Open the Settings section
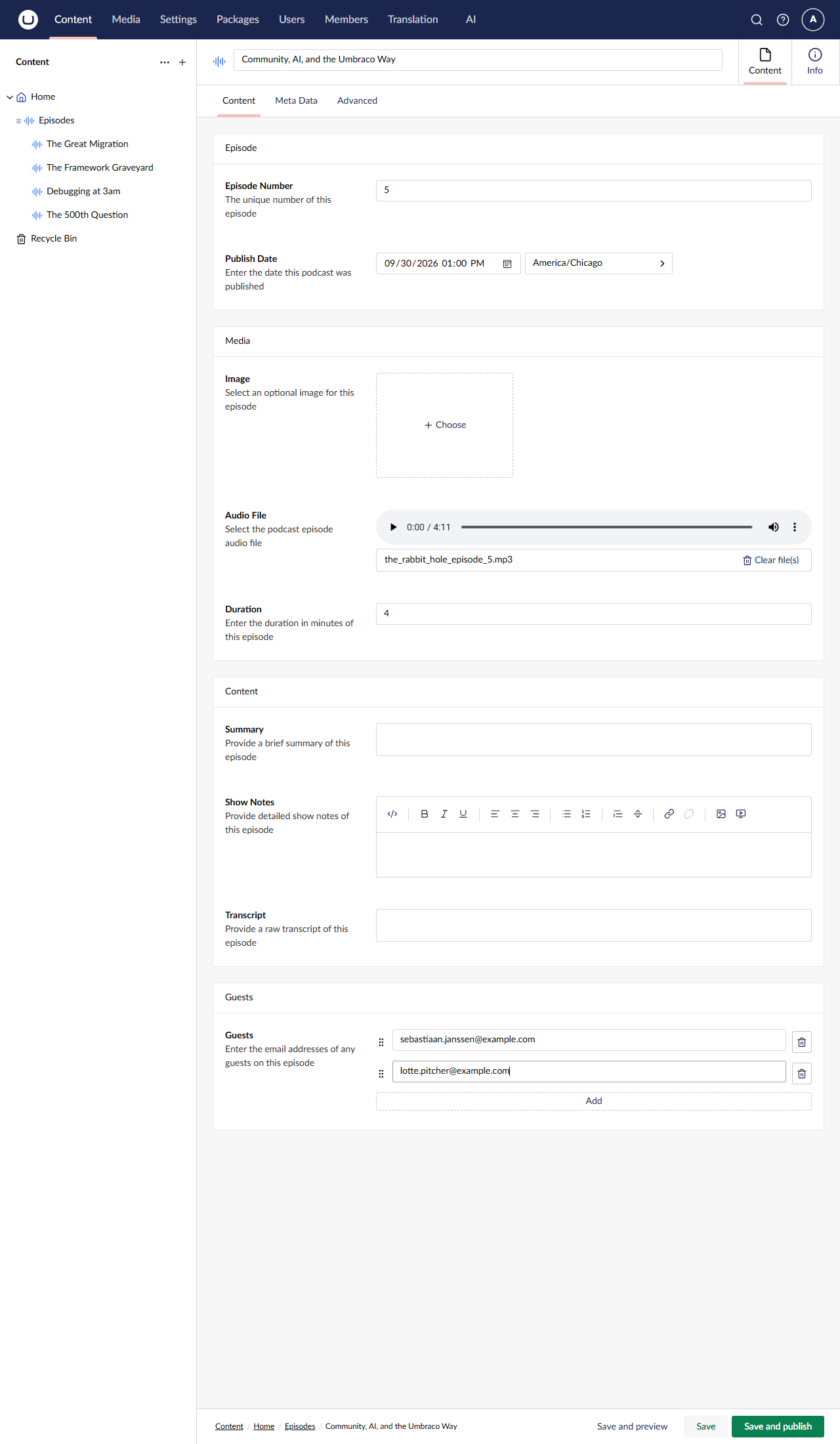The height and width of the screenshot is (1444, 840). tap(178, 20)
